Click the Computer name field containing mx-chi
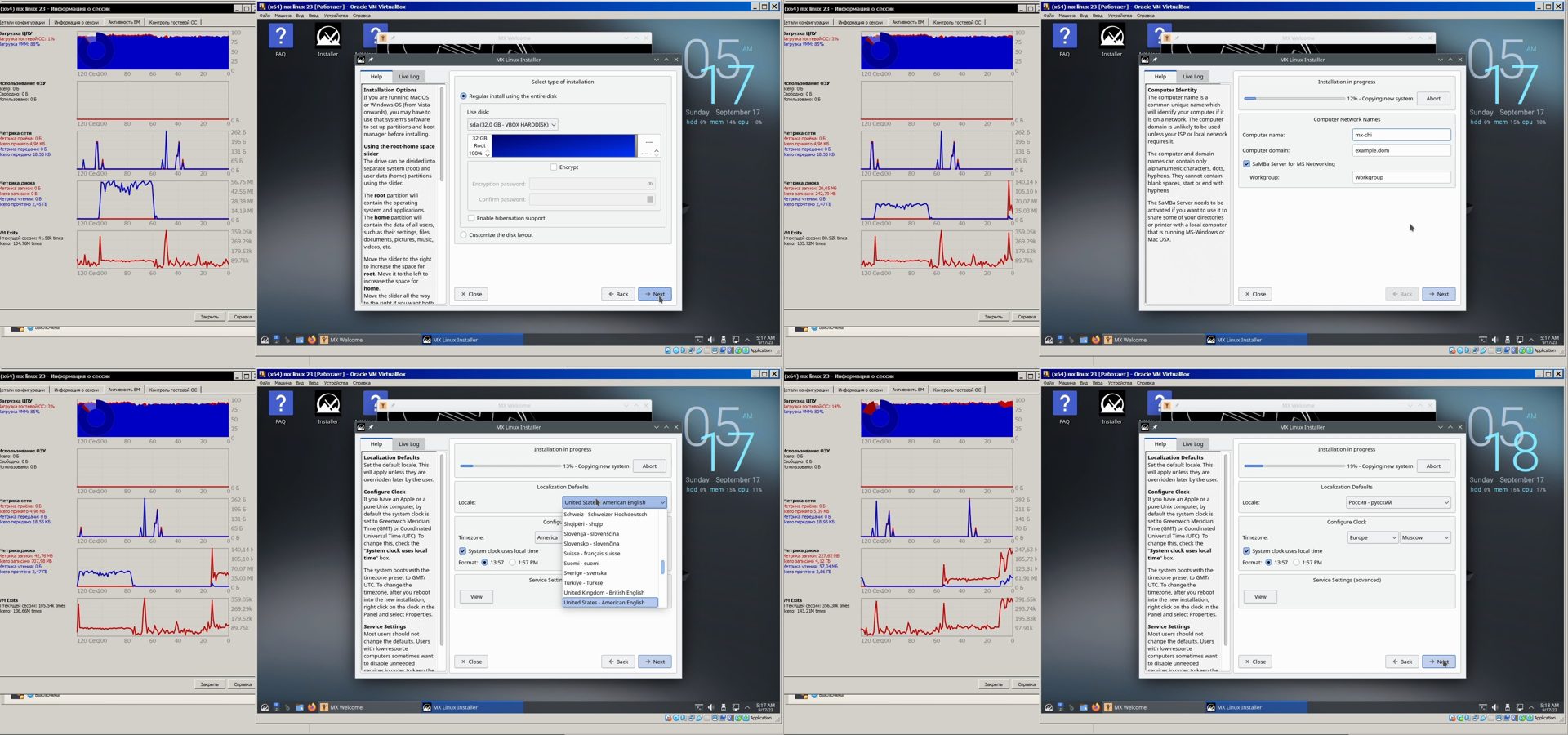This screenshot has height=735, width=1568. point(1401,135)
